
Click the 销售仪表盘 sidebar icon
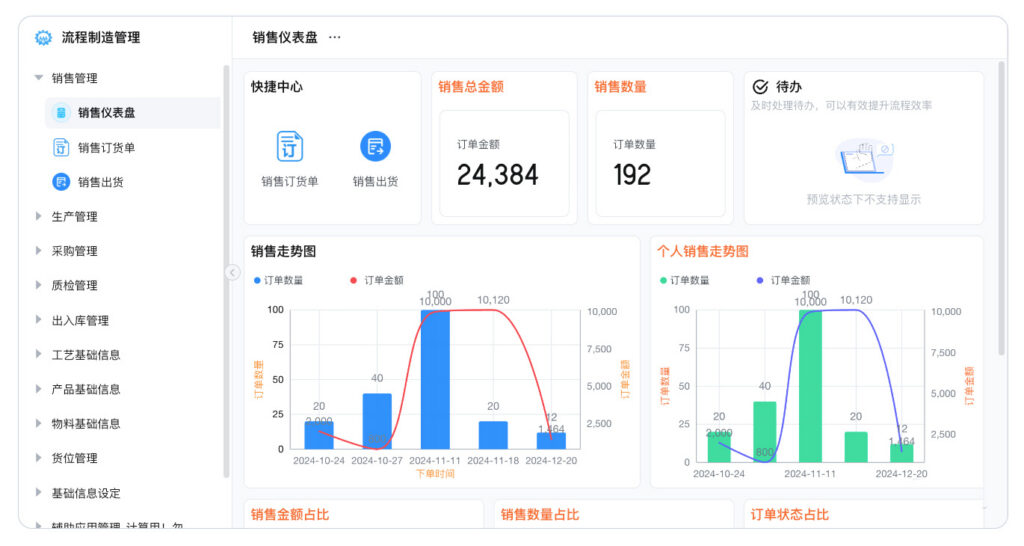(61, 113)
